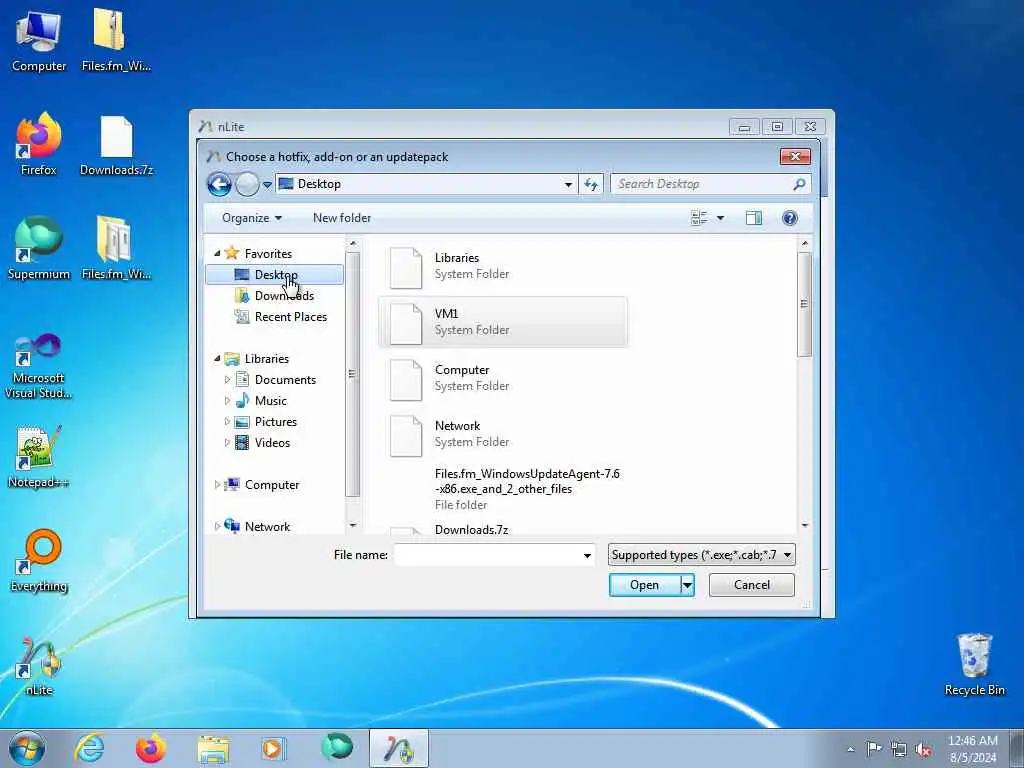
Task: Click the Action Center flag tray icon
Action: pos(874,748)
